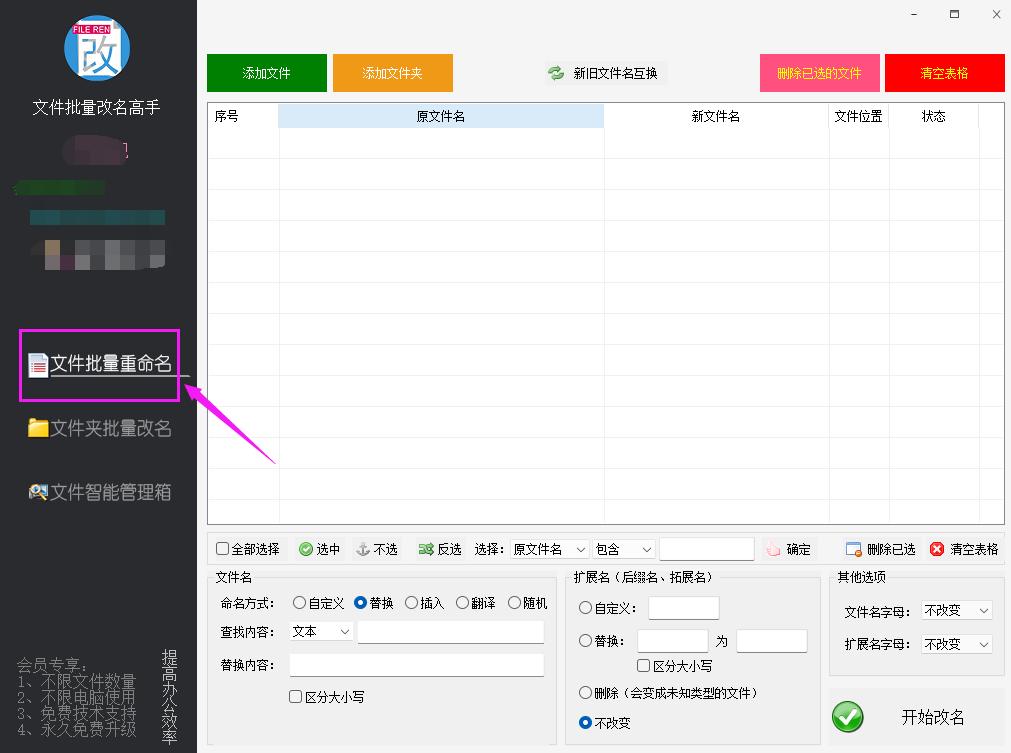This screenshot has height=753, width=1011.
Task: Click the pink 删除已选的文件 button
Action: (x=820, y=73)
